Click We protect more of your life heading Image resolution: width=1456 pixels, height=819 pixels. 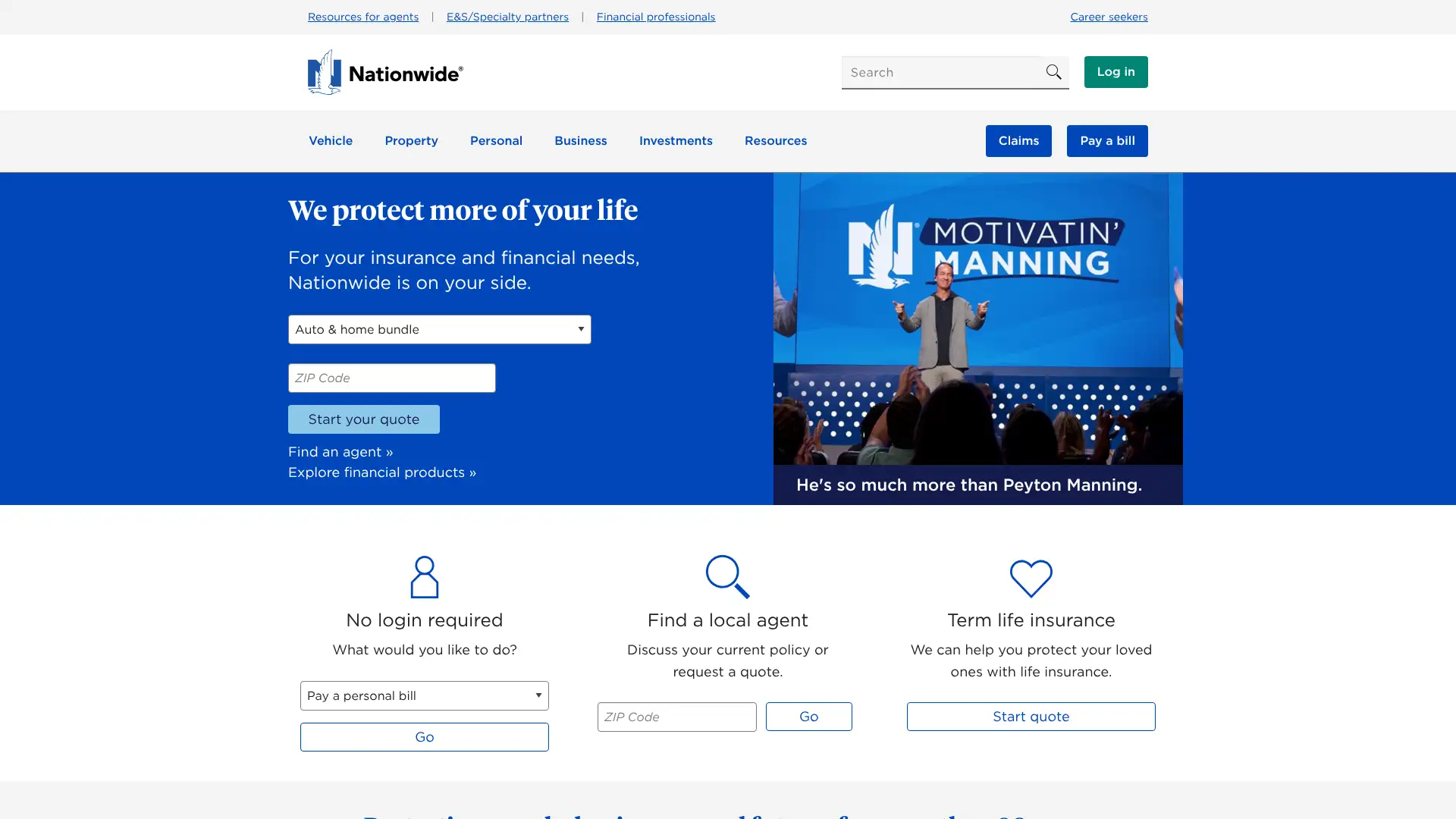(x=463, y=211)
